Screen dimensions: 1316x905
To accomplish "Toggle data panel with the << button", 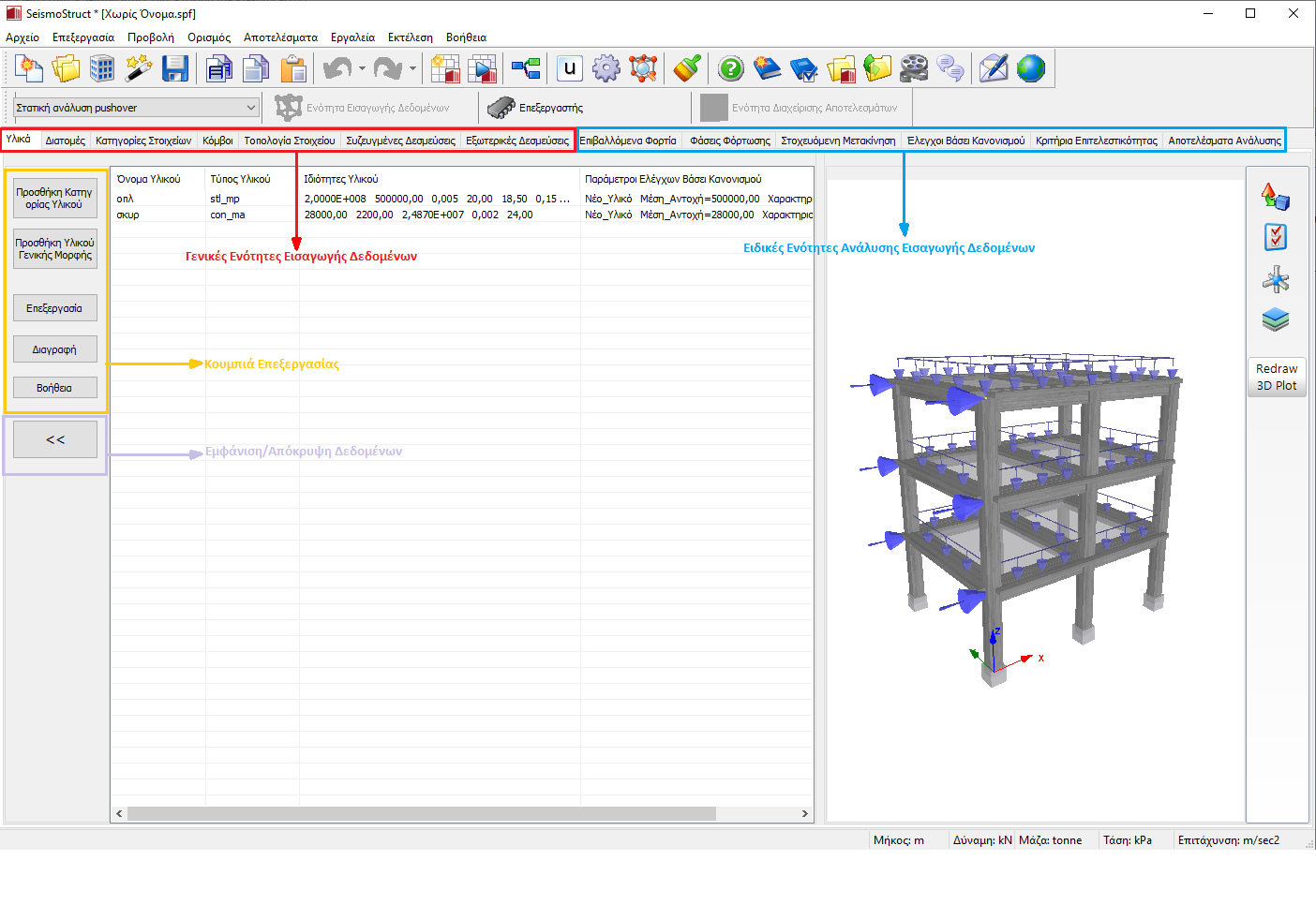I will pyautogui.click(x=55, y=439).
